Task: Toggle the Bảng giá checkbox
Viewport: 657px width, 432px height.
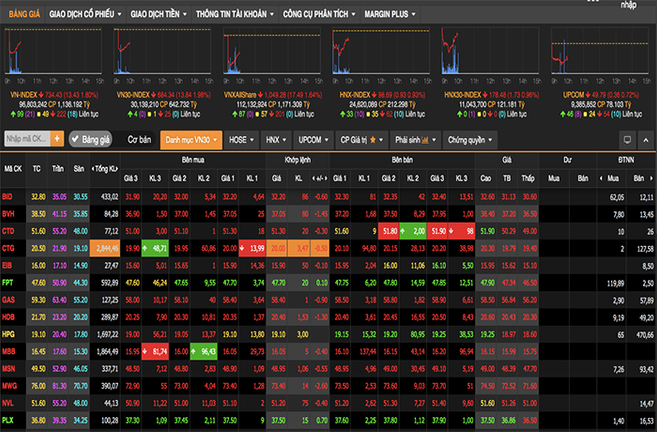Action: (75, 140)
